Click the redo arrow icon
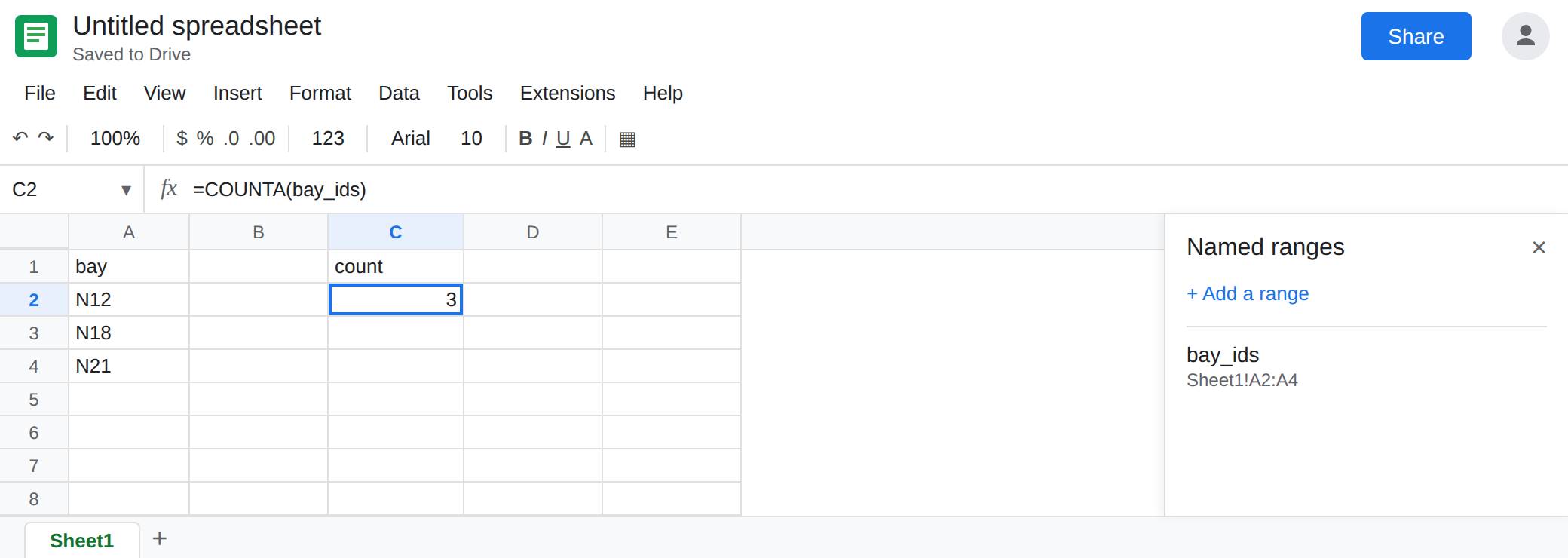Viewport: 1568px width, 558px height. [x=46, y=138]
